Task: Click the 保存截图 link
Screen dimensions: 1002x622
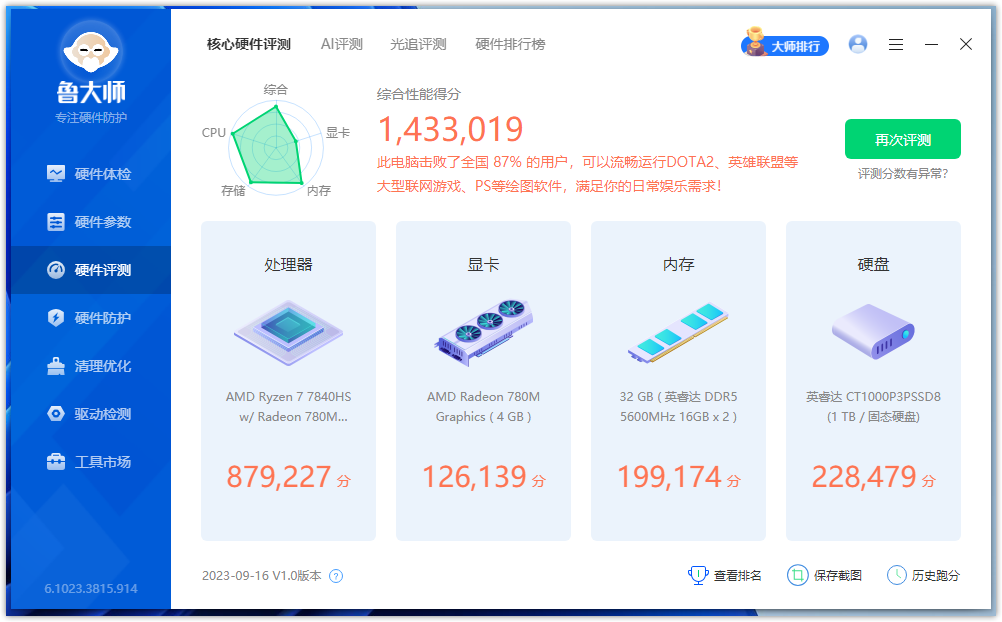Action: [x=837, y=576]
